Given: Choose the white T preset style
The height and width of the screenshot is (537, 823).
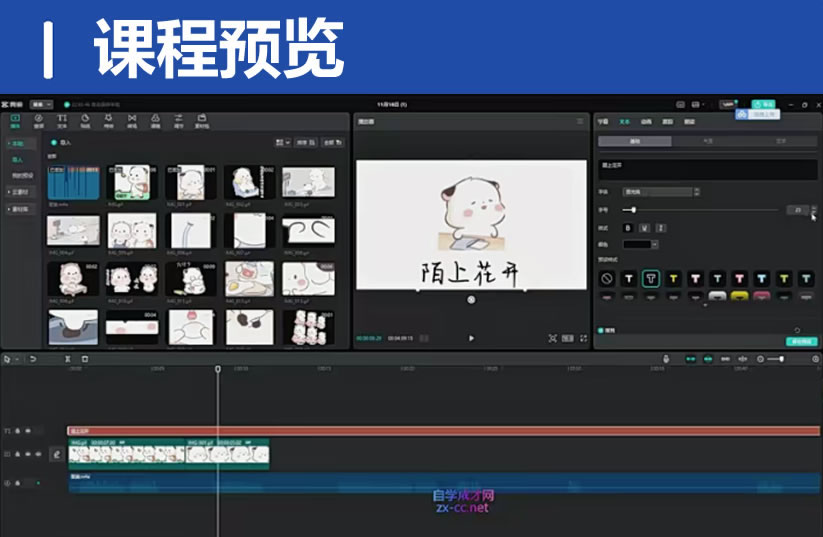Looking at the screenshot, I should click(629, 279).
